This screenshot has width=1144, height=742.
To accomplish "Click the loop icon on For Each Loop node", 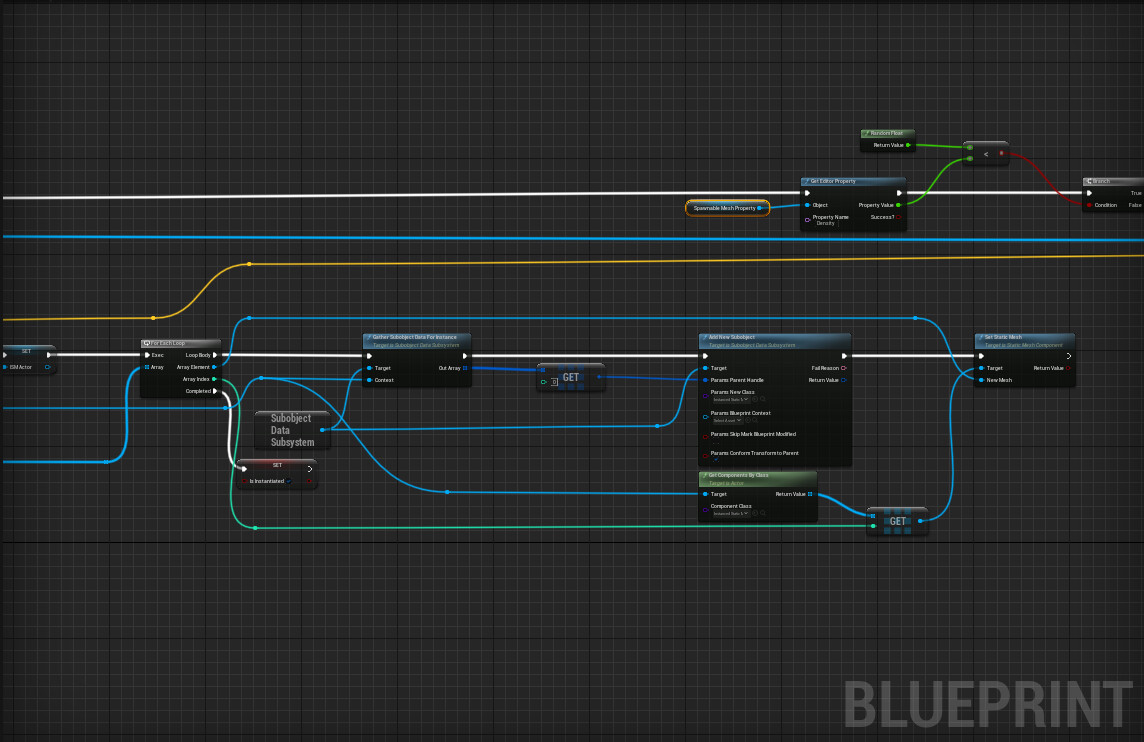I will coord(147,343).
